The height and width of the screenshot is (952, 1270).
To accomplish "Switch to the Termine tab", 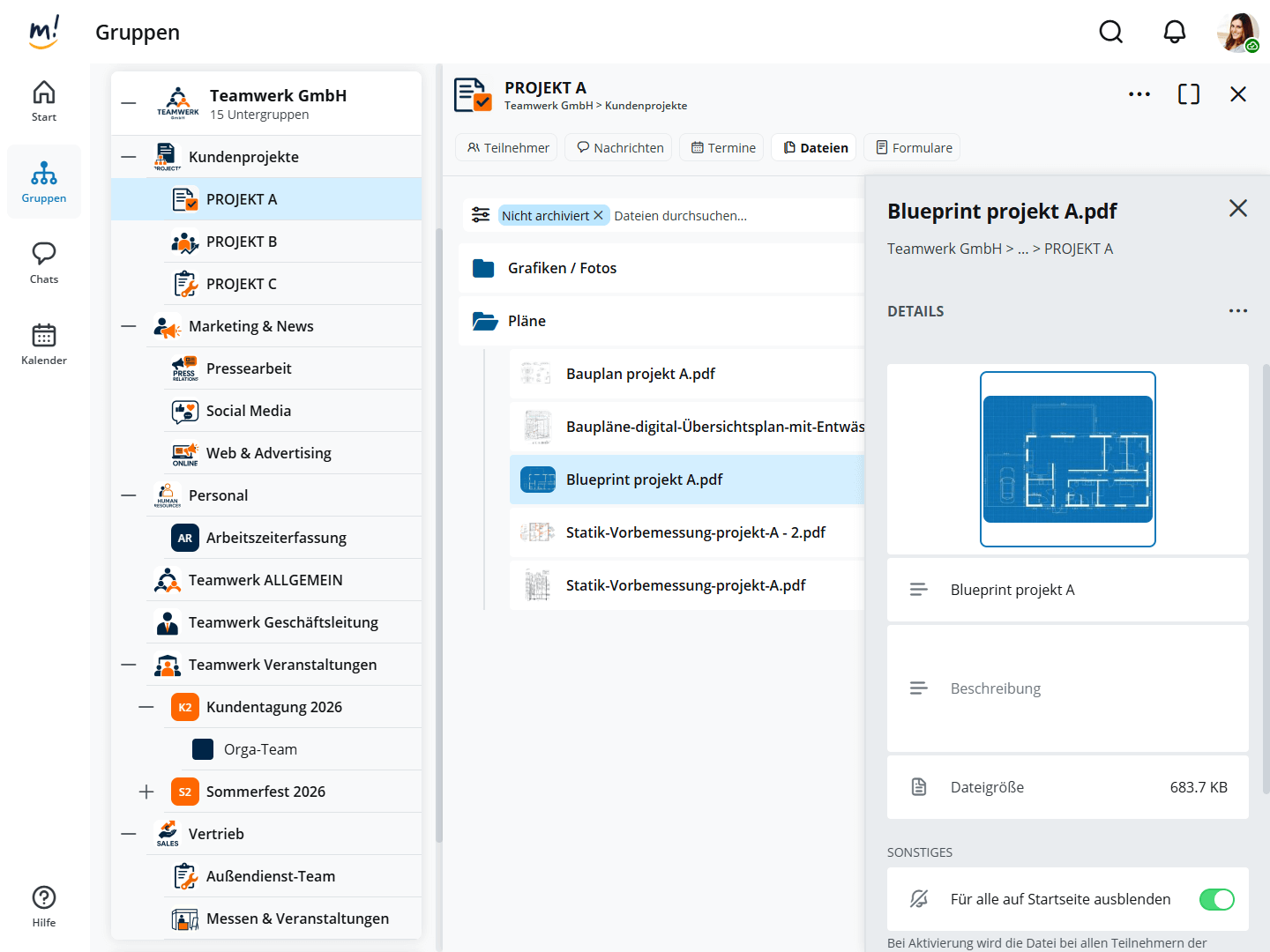I will pos(723,148).
